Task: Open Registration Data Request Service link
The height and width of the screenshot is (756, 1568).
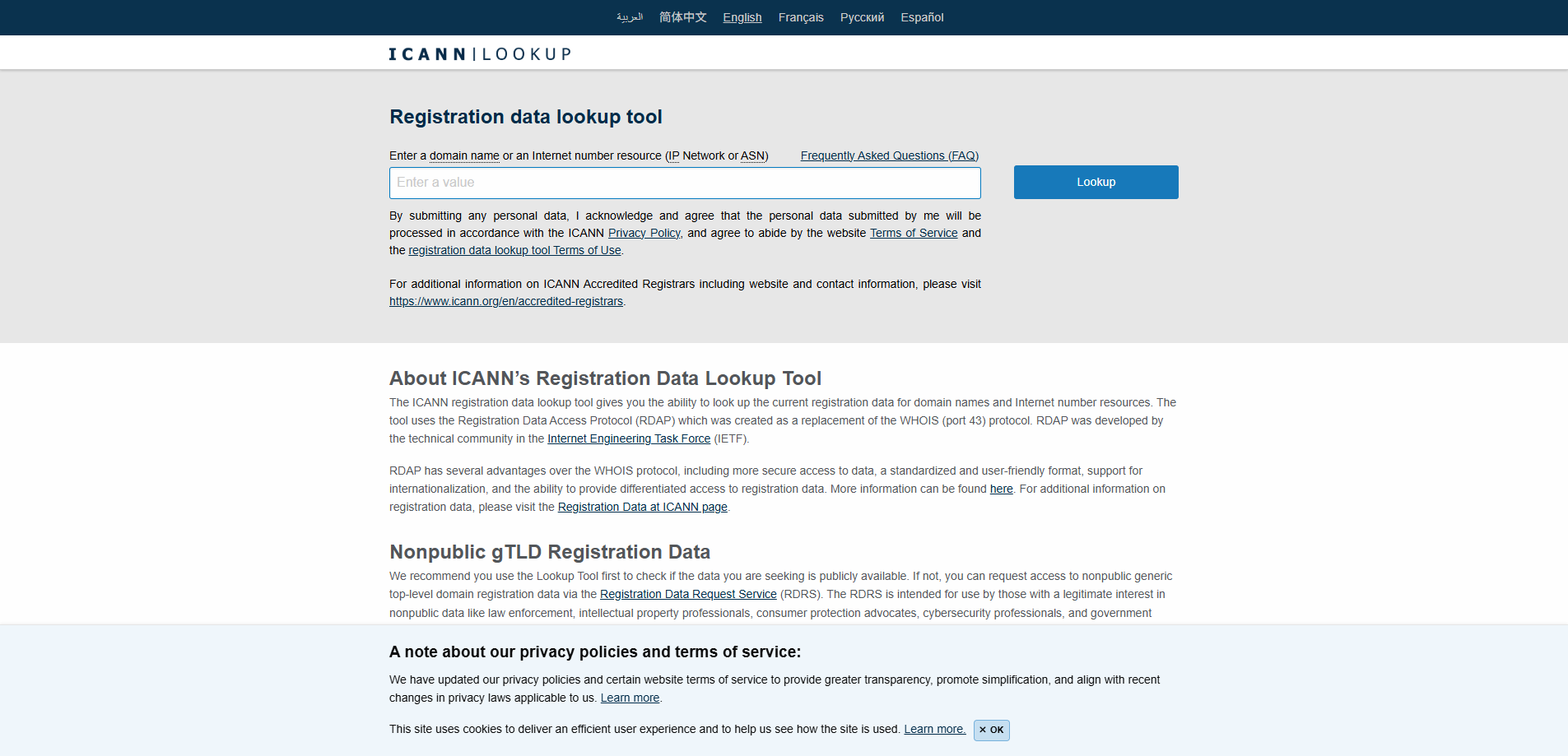Action: (x=688, y=594)
